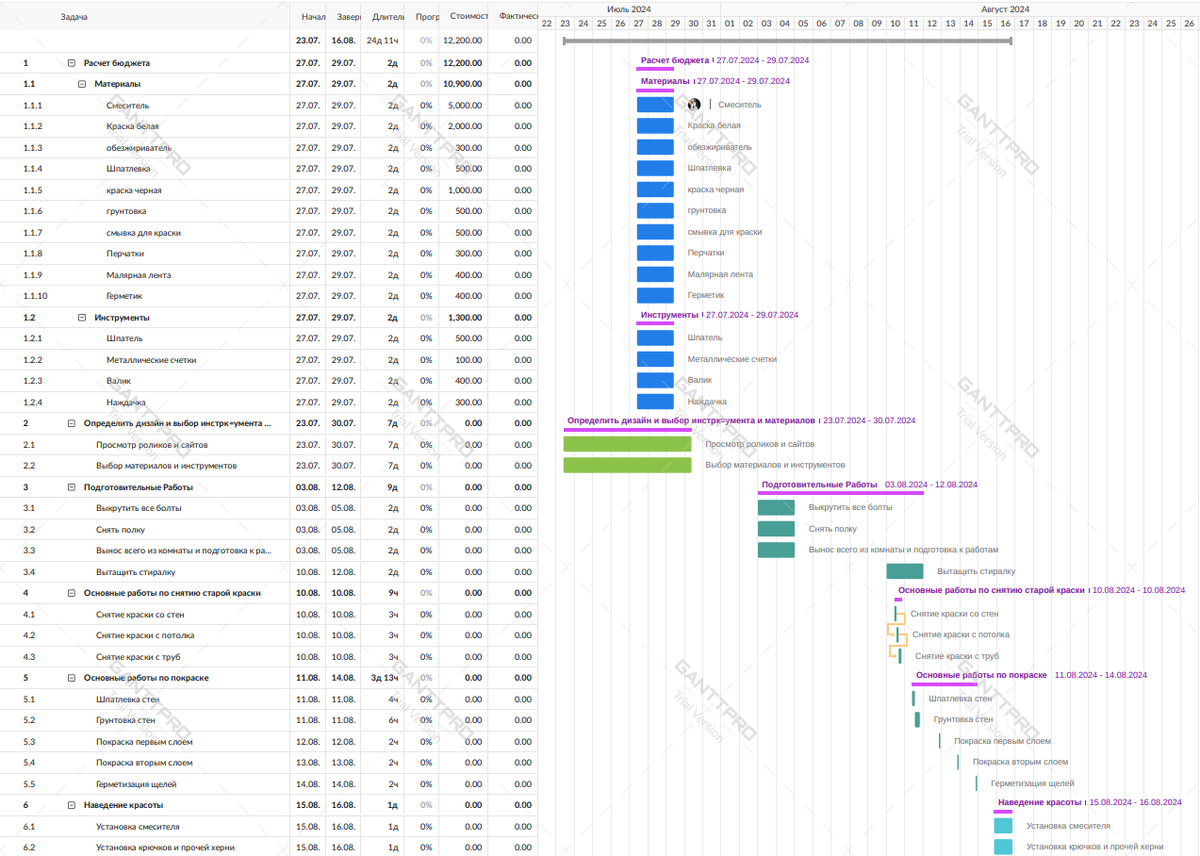The width and height of the screenshot is (1200, 856).
Task: Collapse the Материалы subgroup
Action: coord(82,84)
